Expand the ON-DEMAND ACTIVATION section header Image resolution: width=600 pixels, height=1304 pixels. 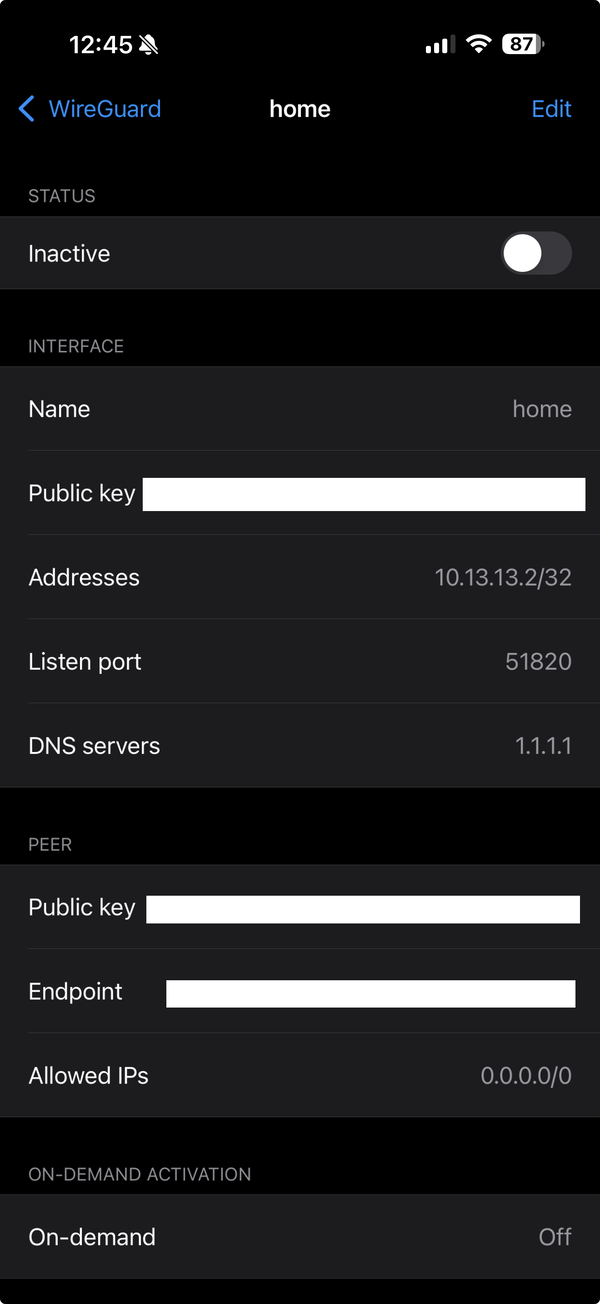[x=139, y=1174]
